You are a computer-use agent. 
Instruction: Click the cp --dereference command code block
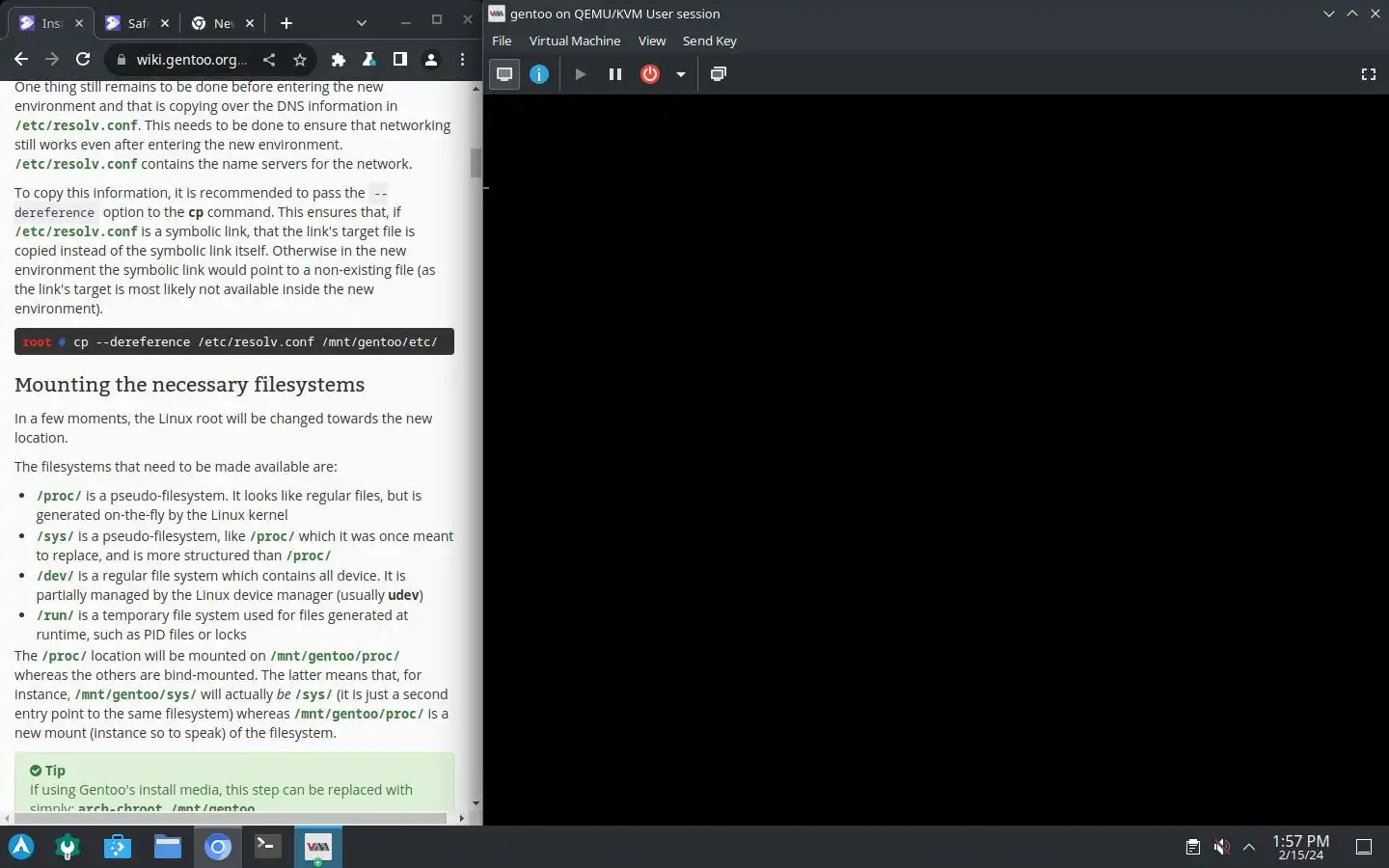click(x=234, y=341)
